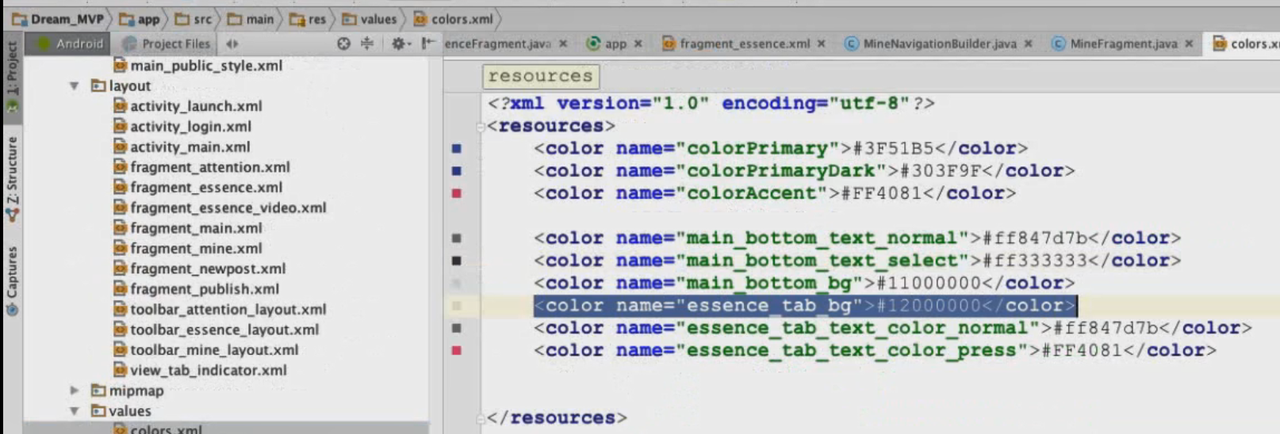This screenshot has height=434, width=1280.
Task: Click the colorAccent pink gutter swatch
Action: point(457,194)
